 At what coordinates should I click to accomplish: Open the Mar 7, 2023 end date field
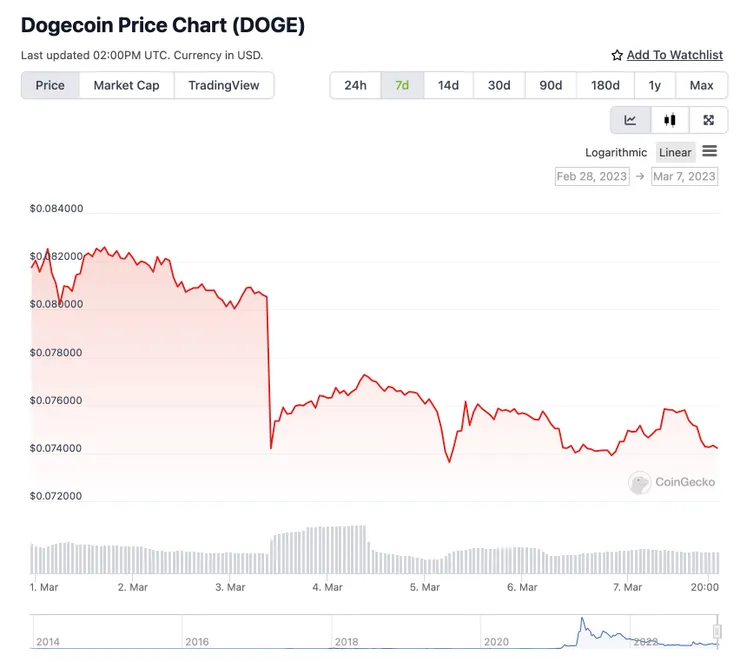click(x=684, y=176)
